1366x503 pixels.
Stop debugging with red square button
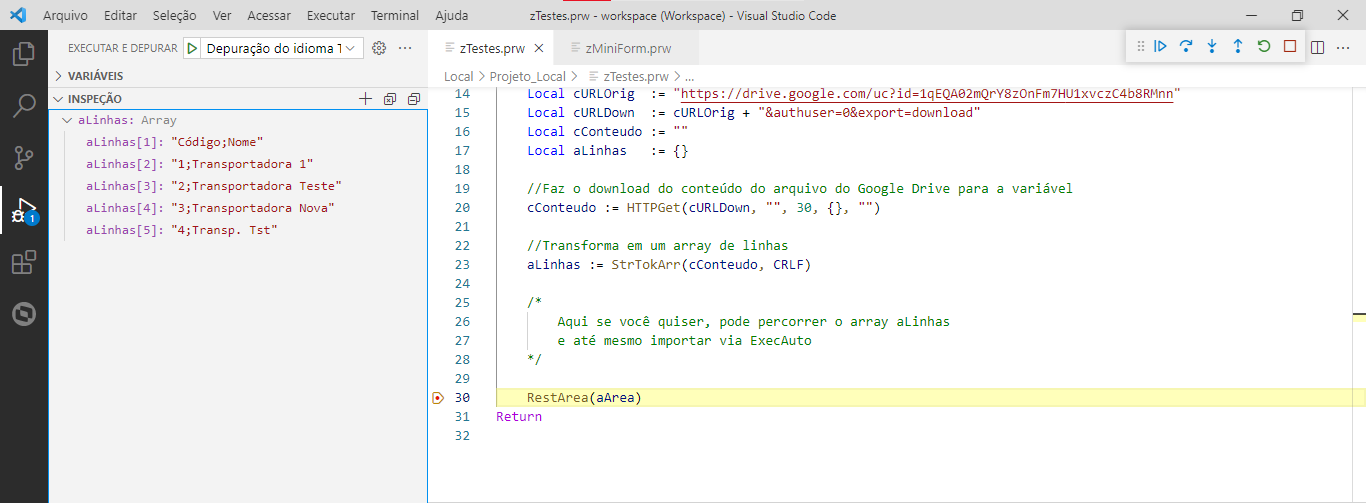[x=1290, y=46]
